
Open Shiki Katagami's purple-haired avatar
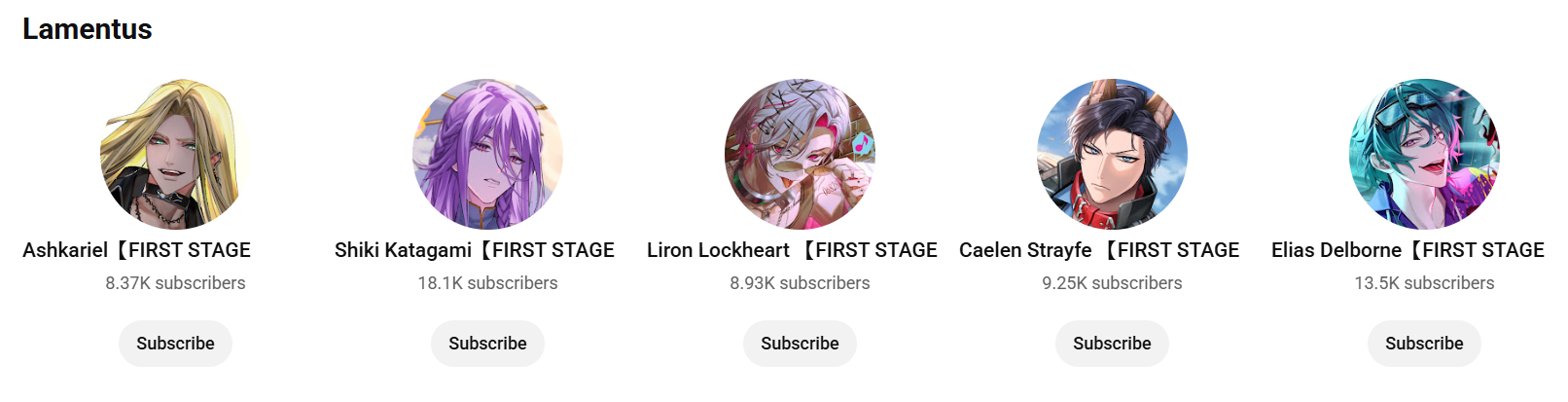coord(487,154)
